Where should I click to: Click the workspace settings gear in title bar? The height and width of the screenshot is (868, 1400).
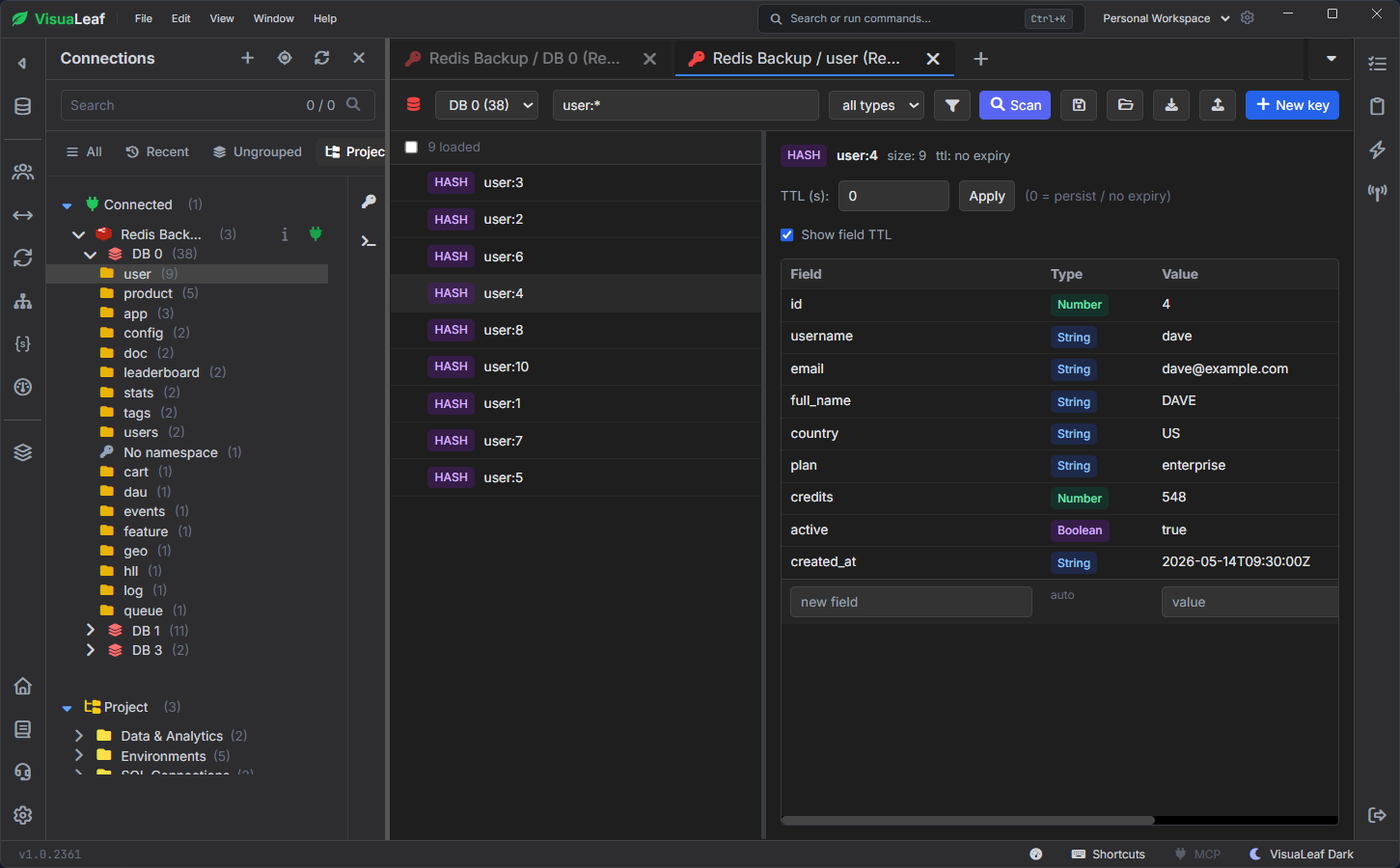[1247, 17]
